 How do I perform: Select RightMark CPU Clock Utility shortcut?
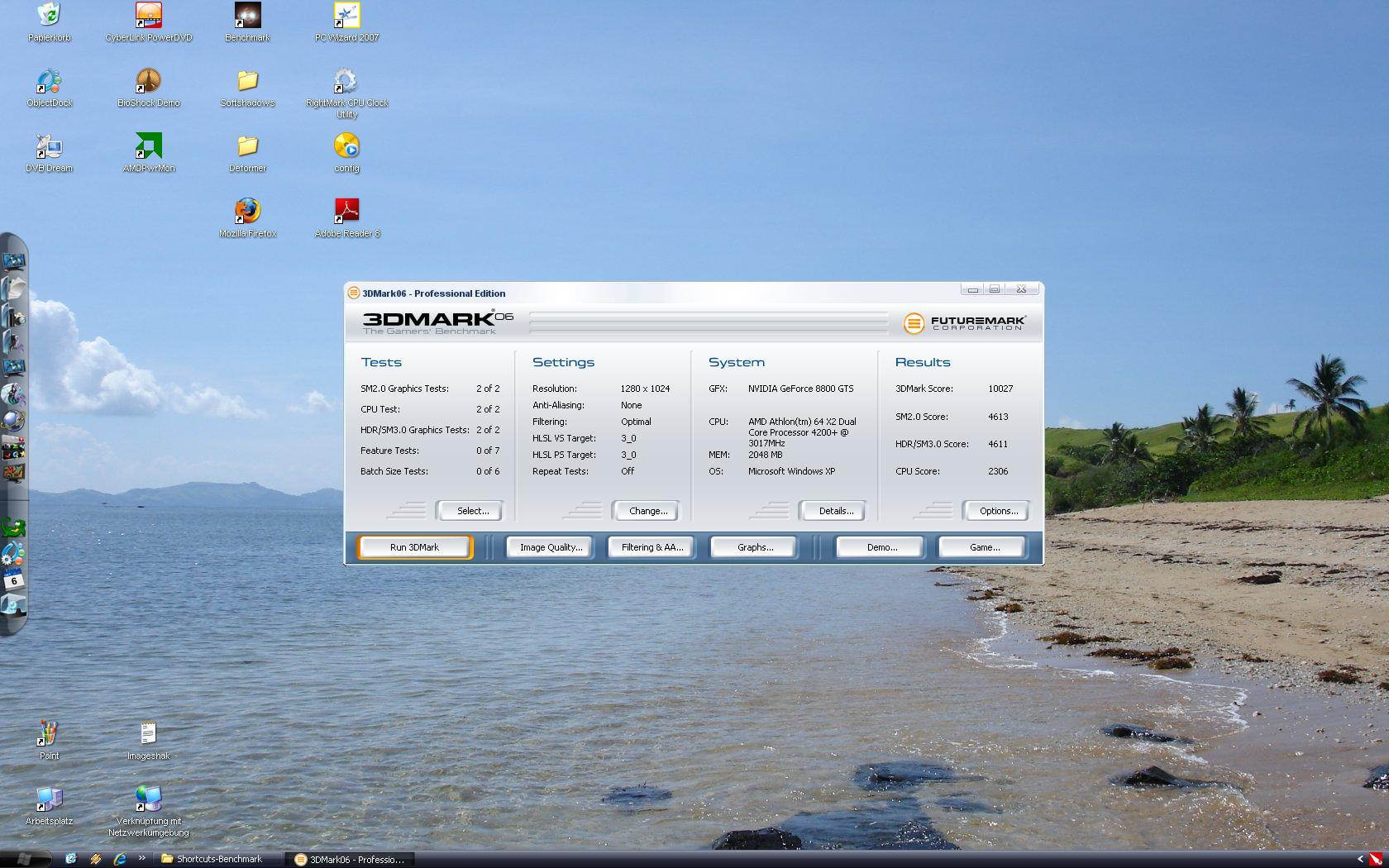click(x=346, y=93)
